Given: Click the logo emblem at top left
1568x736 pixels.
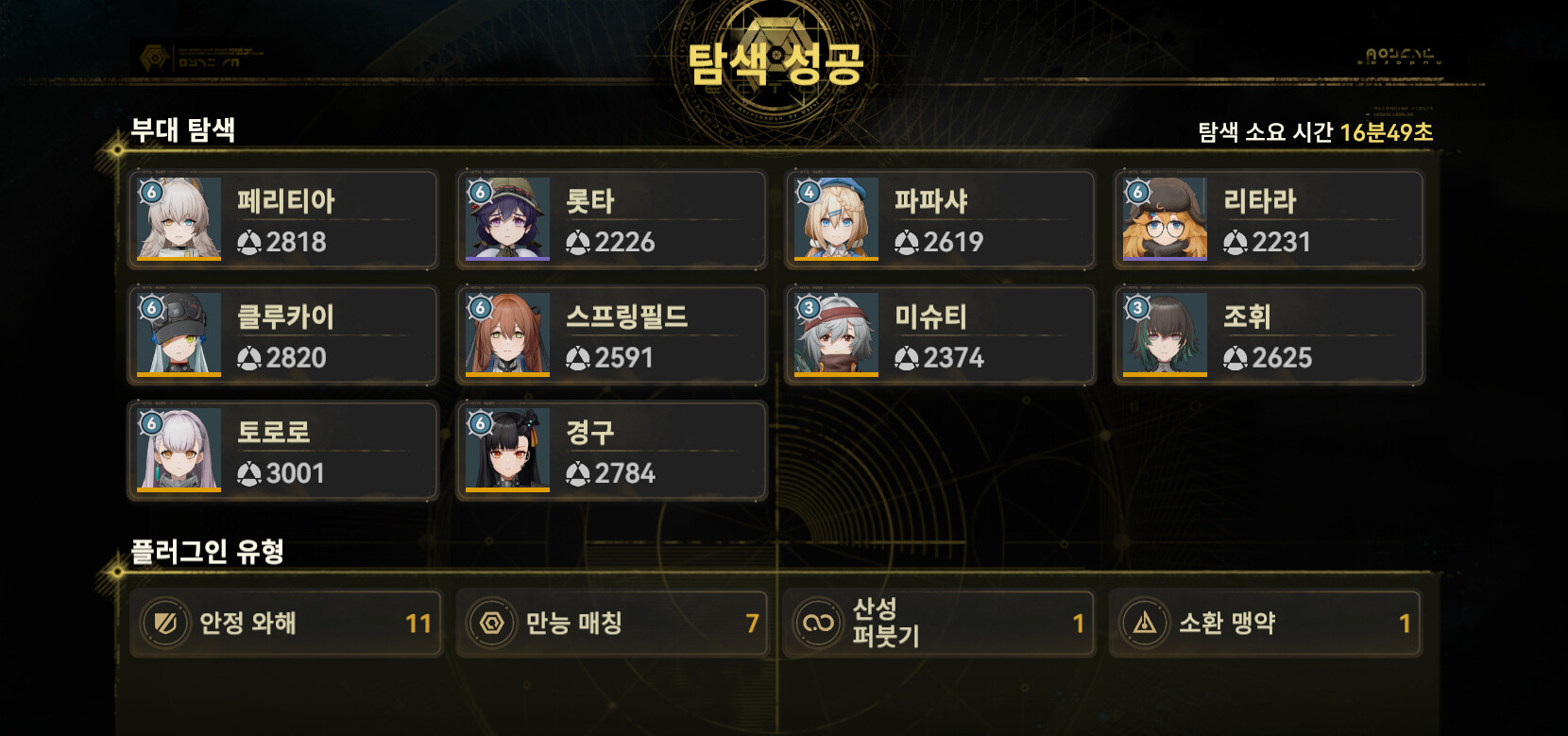Looking at the screenshot, I should pyautogui.click(x=153, y=59).
